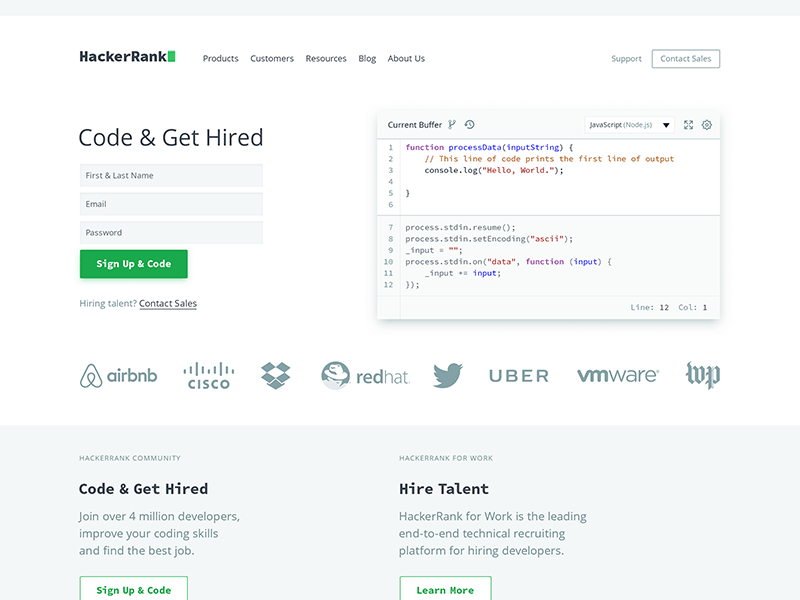The width and height of the screenshot is (800, 600).
Task: Click the Contact Sales button in the header
Action: (x=686, y=58)
